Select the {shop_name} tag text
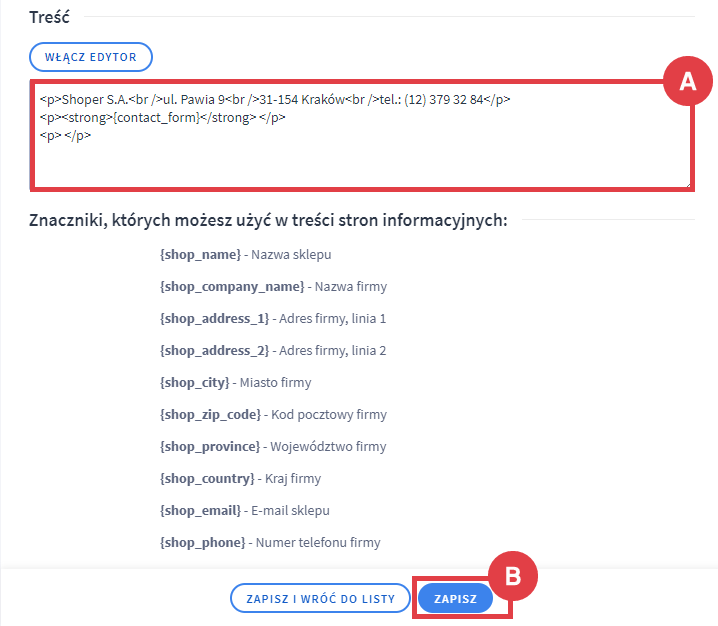Image resolution: width=718 pixels, height=626 pixels. pyautogui.click(x=200, y=255)
